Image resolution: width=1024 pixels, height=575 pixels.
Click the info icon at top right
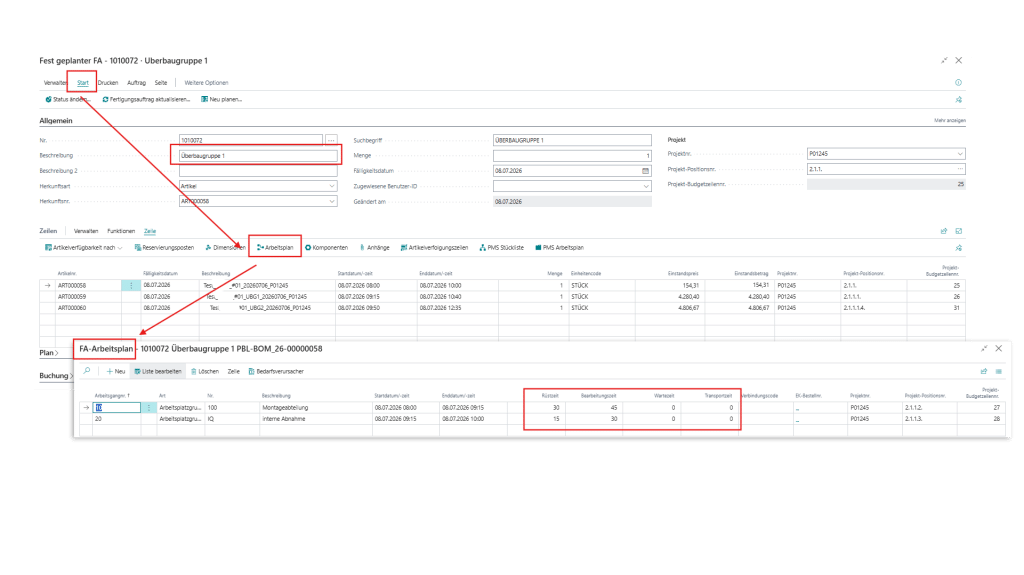point(958,83)
